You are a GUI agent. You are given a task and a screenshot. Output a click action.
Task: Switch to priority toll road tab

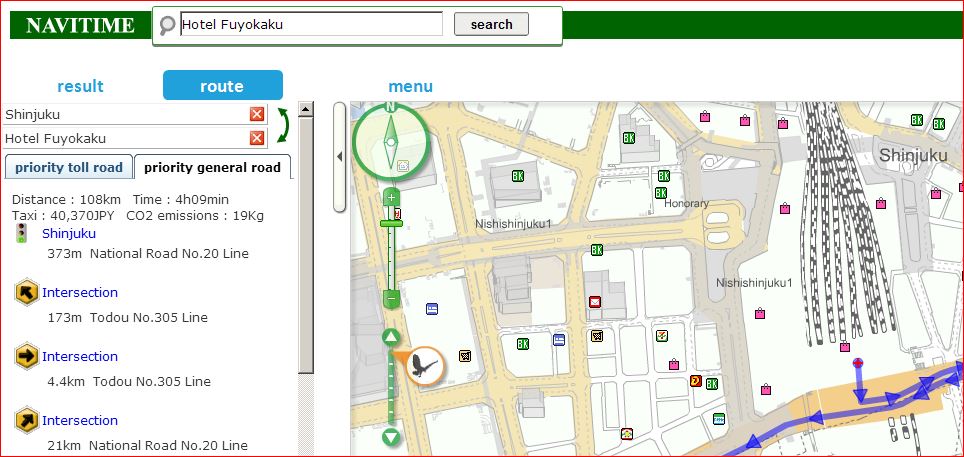coord(69,167)
